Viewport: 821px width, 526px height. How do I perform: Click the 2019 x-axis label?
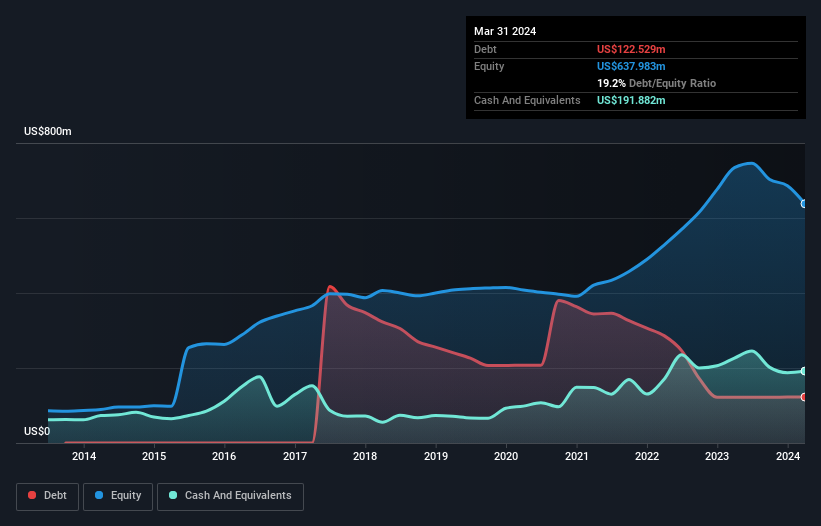coord(436,456)
